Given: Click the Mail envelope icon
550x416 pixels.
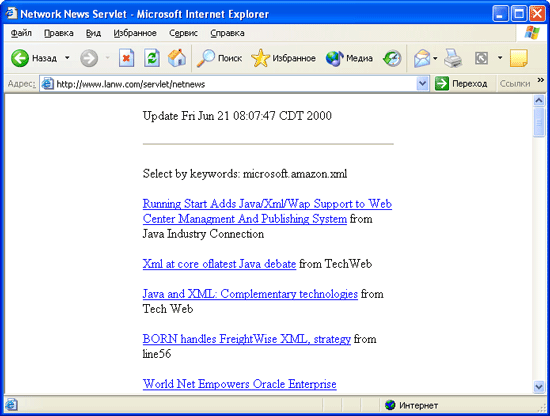Looking at the screenshot, I should click(x=422, y=58).
